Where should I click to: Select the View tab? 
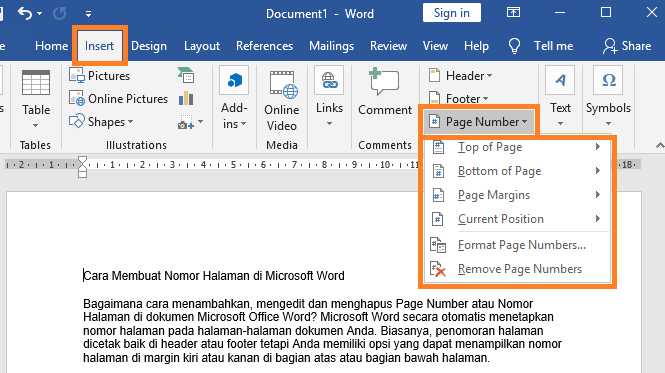tap(435, 46)
